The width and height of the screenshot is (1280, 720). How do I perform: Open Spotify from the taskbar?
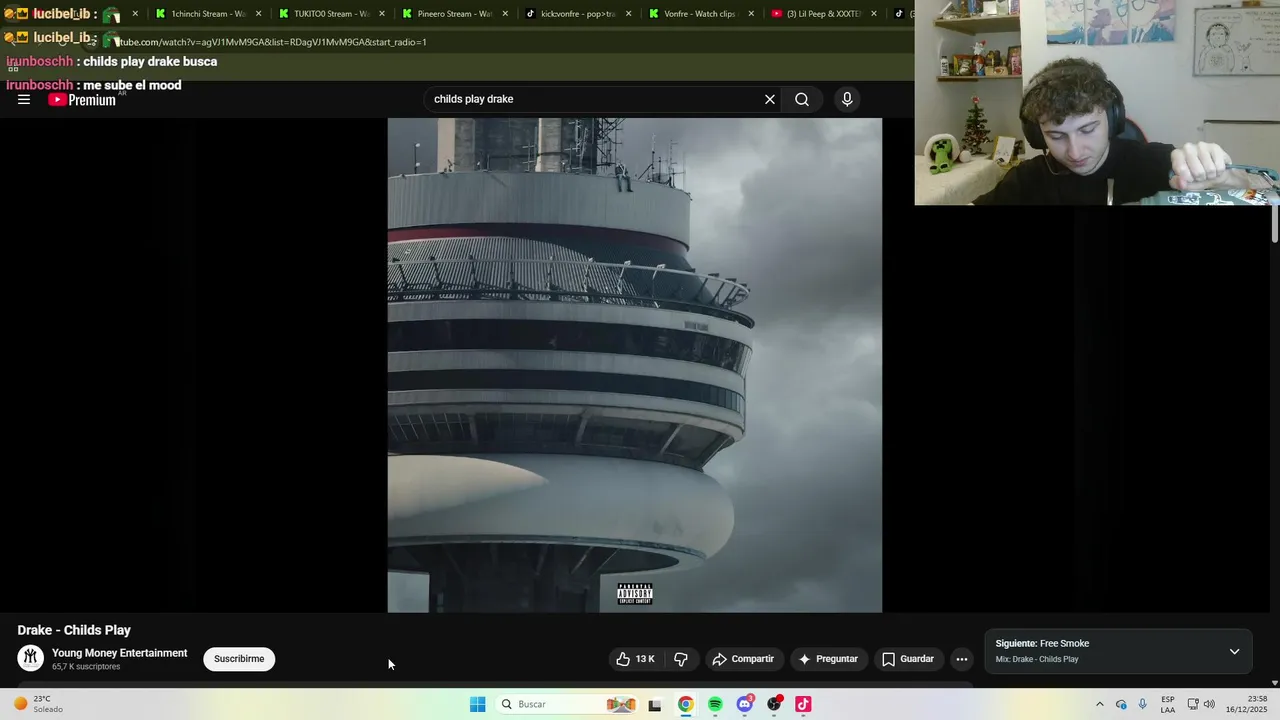(x=715, y=704)
